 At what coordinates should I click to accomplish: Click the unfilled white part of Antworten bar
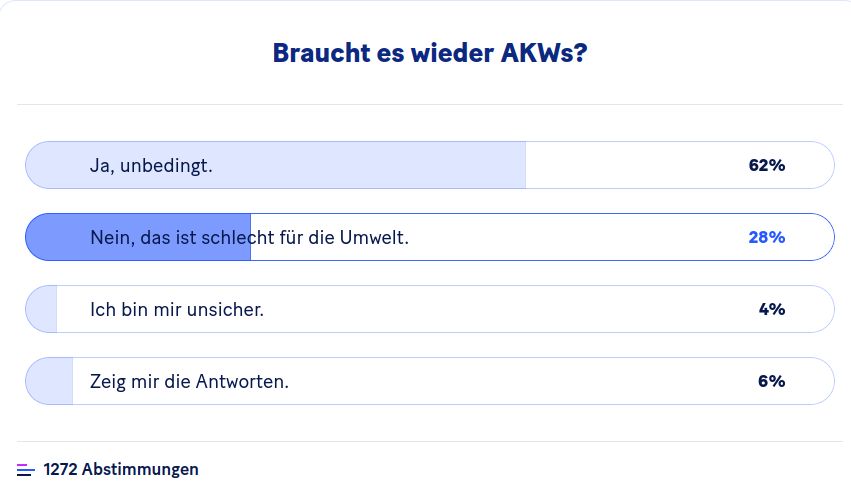[x=500, y=381]
